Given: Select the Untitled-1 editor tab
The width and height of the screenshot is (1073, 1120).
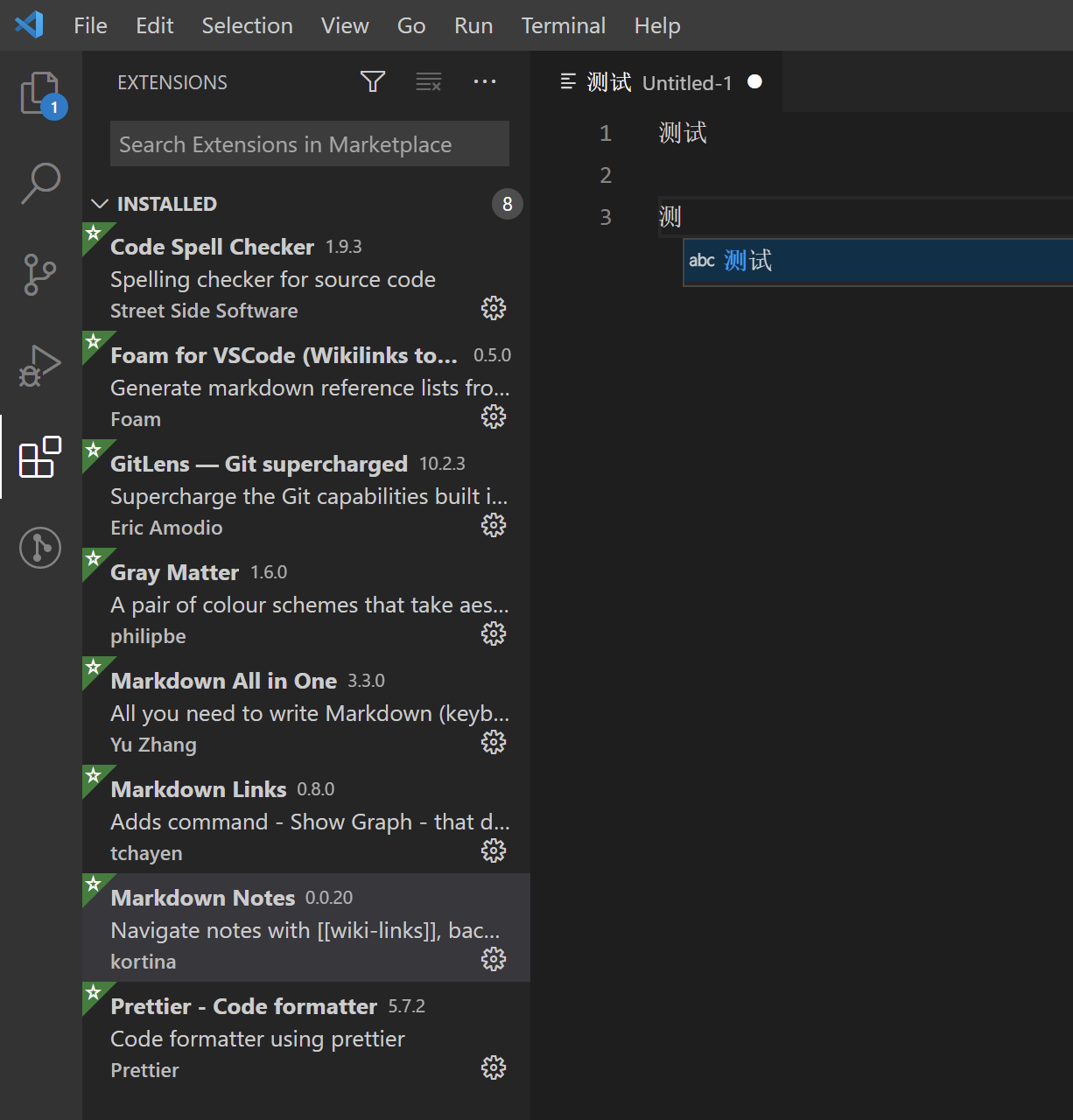Looking at the screenshot, I should (x=658, y=81).
